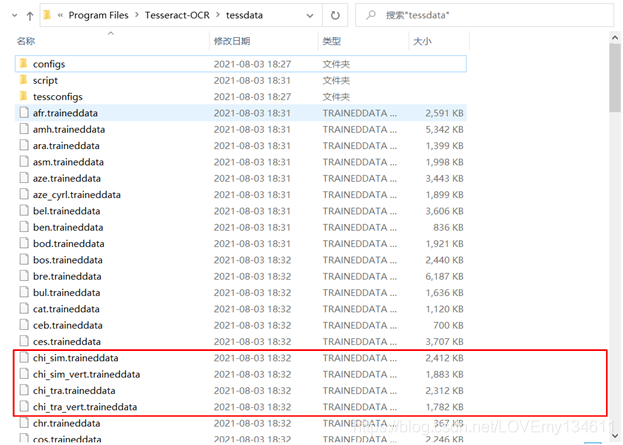The image size is (623, 445).
Task: Click cat.traineddata file icon
Action: click(x=24, y=308)
